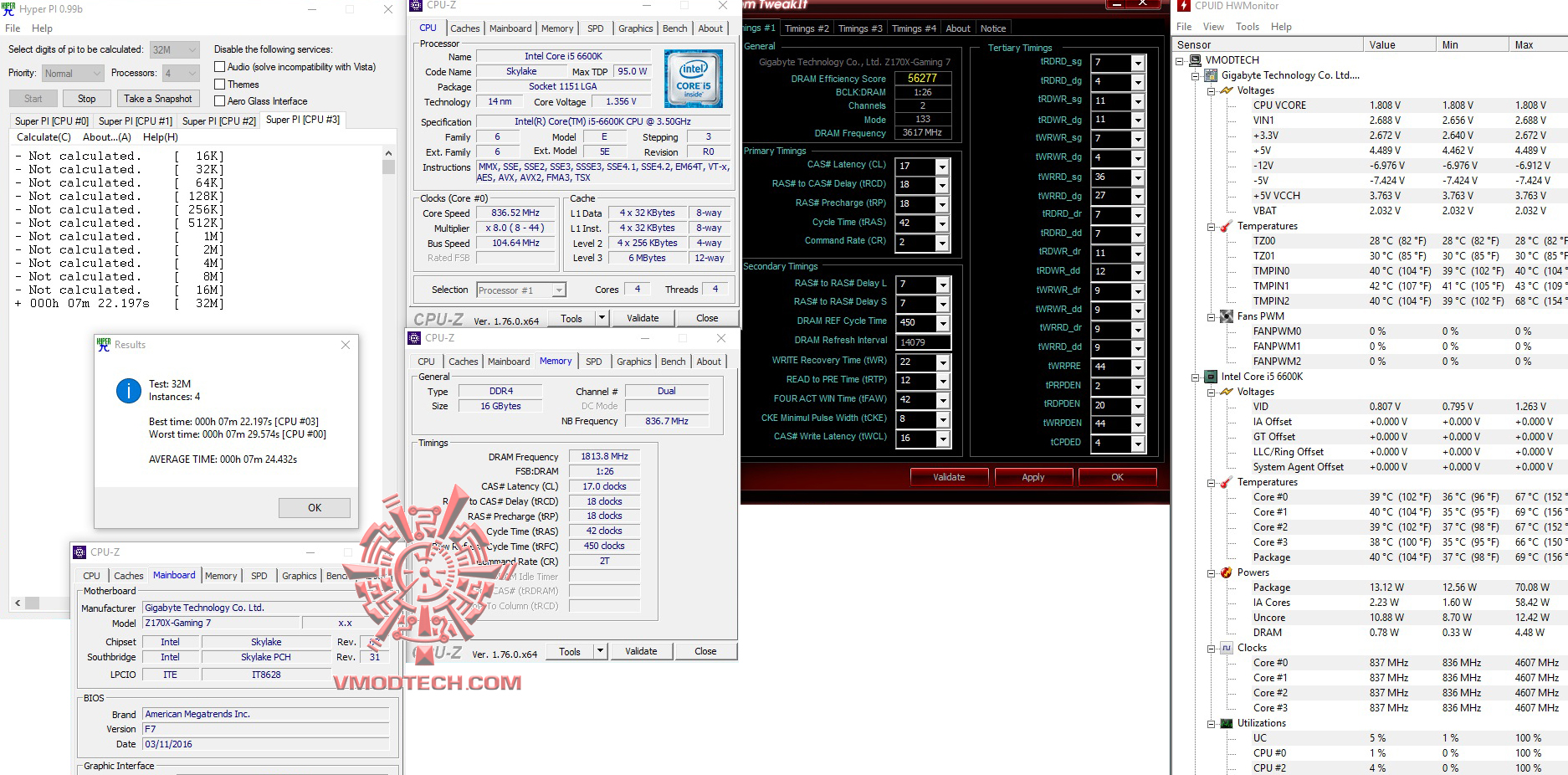Click the motherboard Temperatures thermometer icon
This screenshot has width=1568, height=775.
[x=1227, y=226]
